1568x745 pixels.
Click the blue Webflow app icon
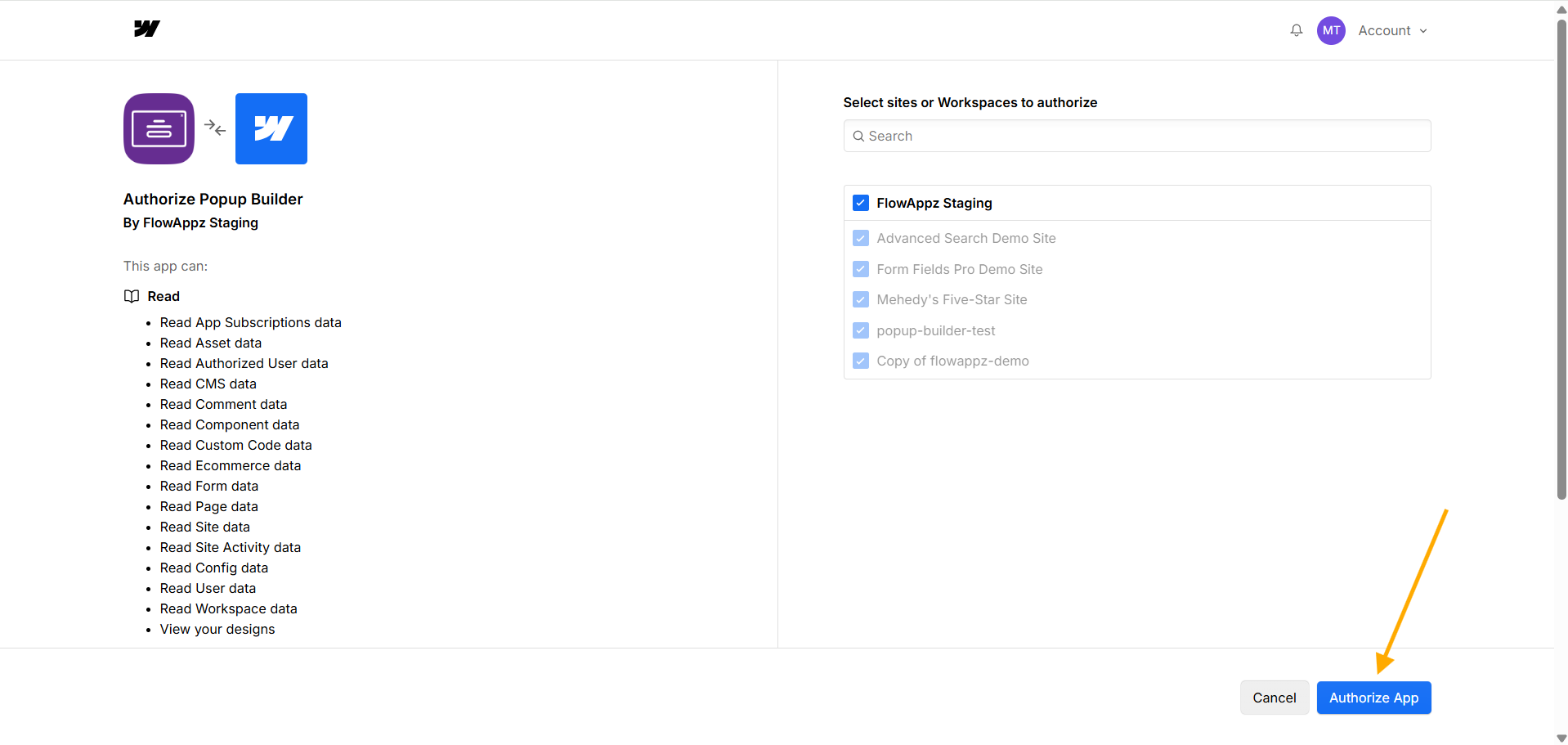tap(271, 128)
